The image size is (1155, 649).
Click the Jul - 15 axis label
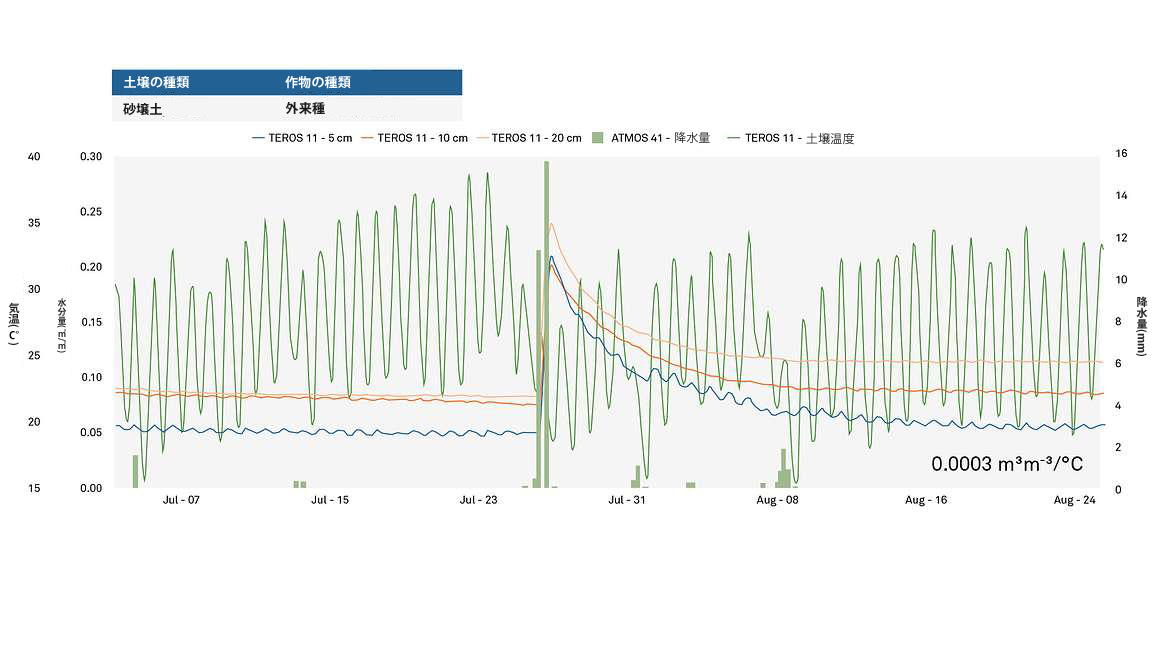[330, 499]
